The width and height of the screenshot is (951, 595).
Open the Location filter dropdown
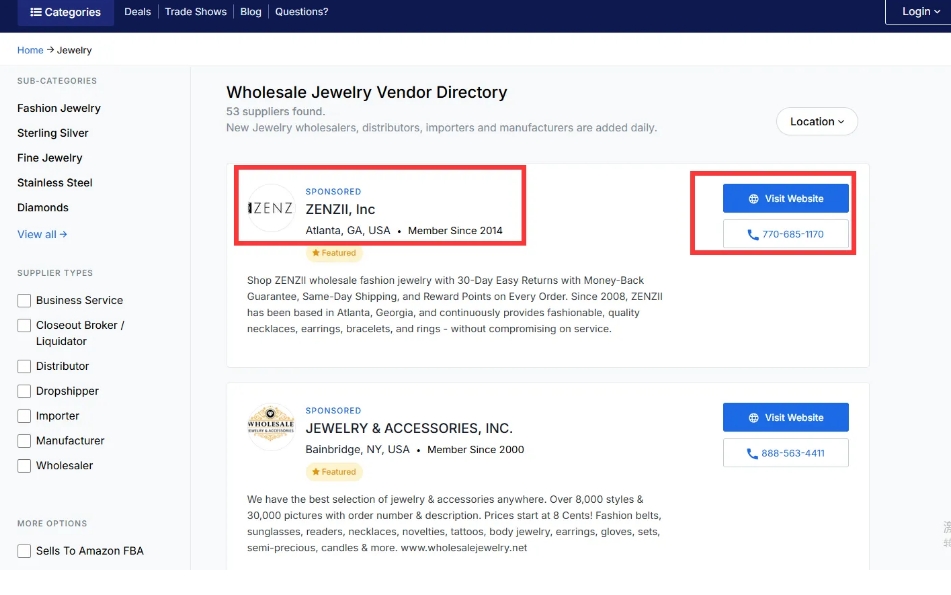pyautogui.click(x=816, y=121)
